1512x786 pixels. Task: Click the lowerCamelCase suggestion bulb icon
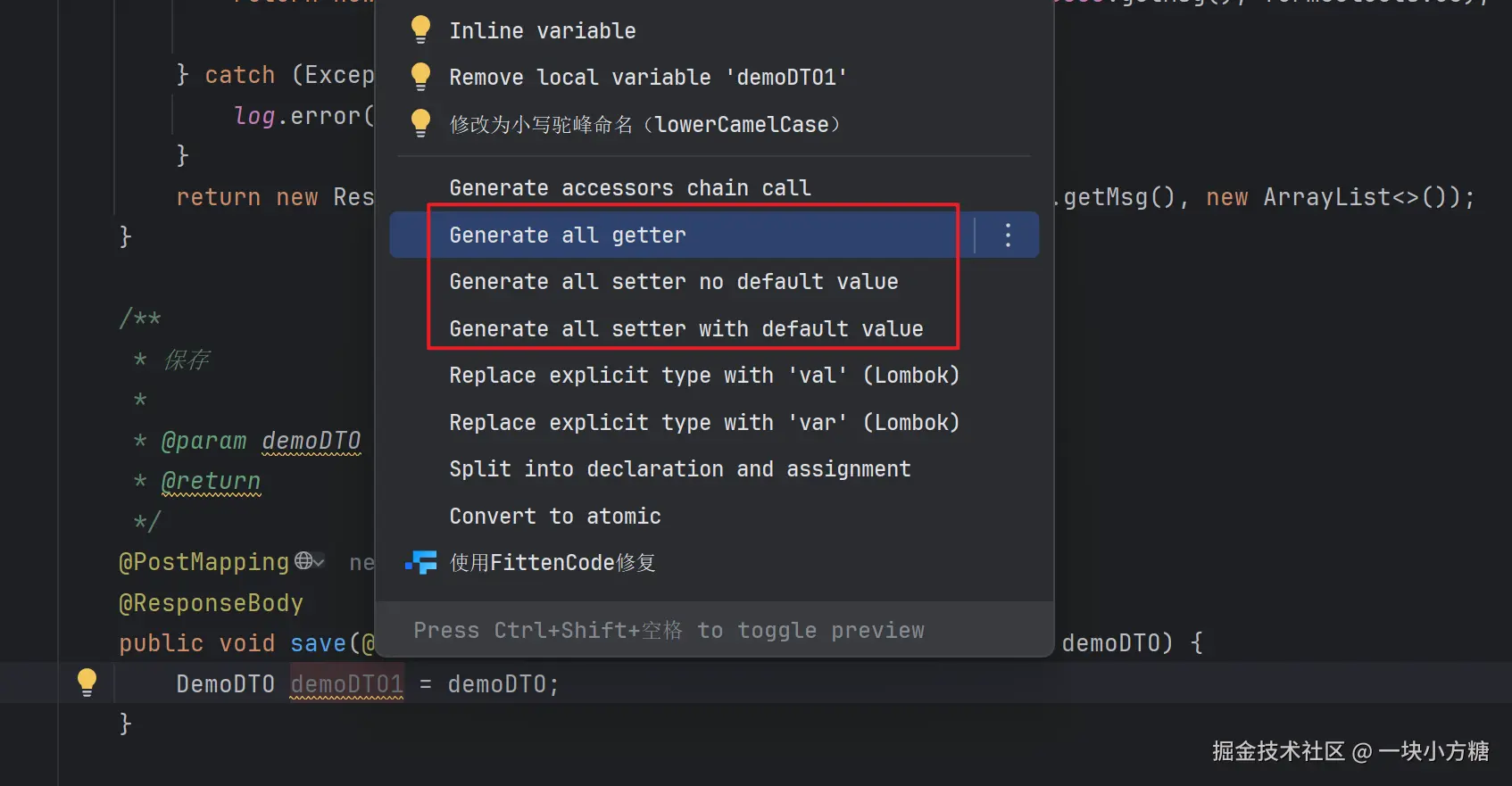click(420, 123)
